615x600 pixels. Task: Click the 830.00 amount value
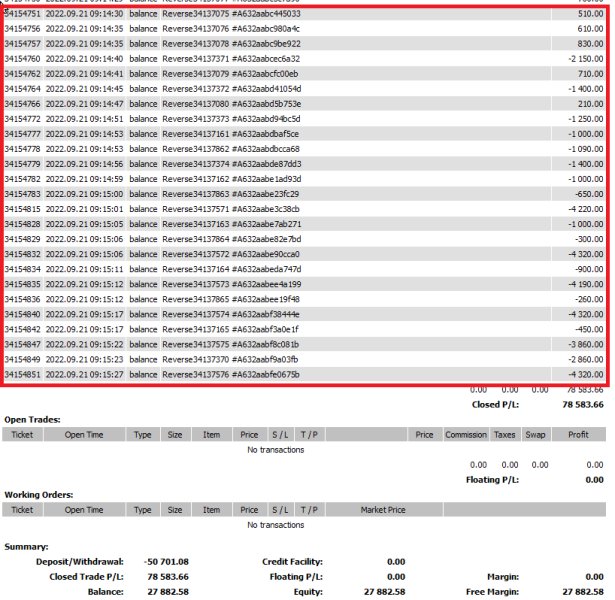pos(590,44)
